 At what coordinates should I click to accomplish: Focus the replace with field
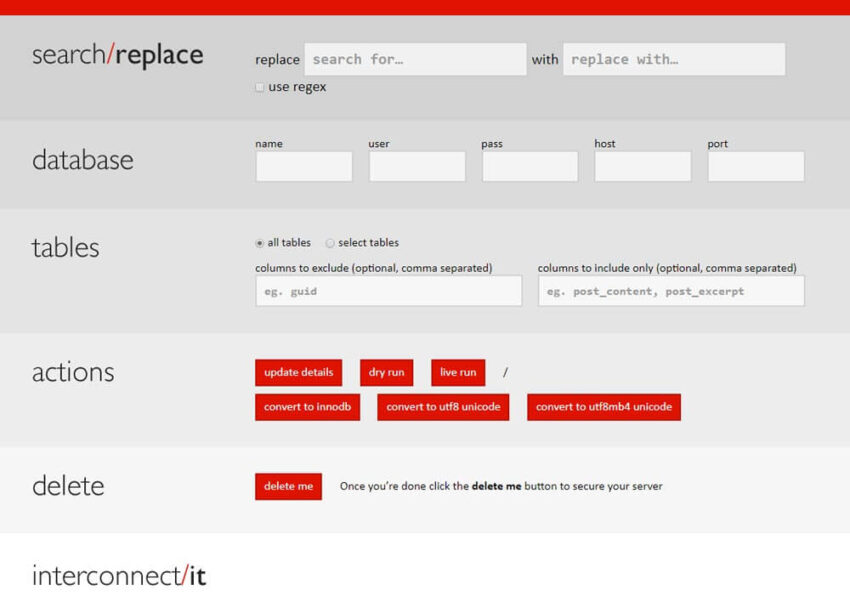673,59
